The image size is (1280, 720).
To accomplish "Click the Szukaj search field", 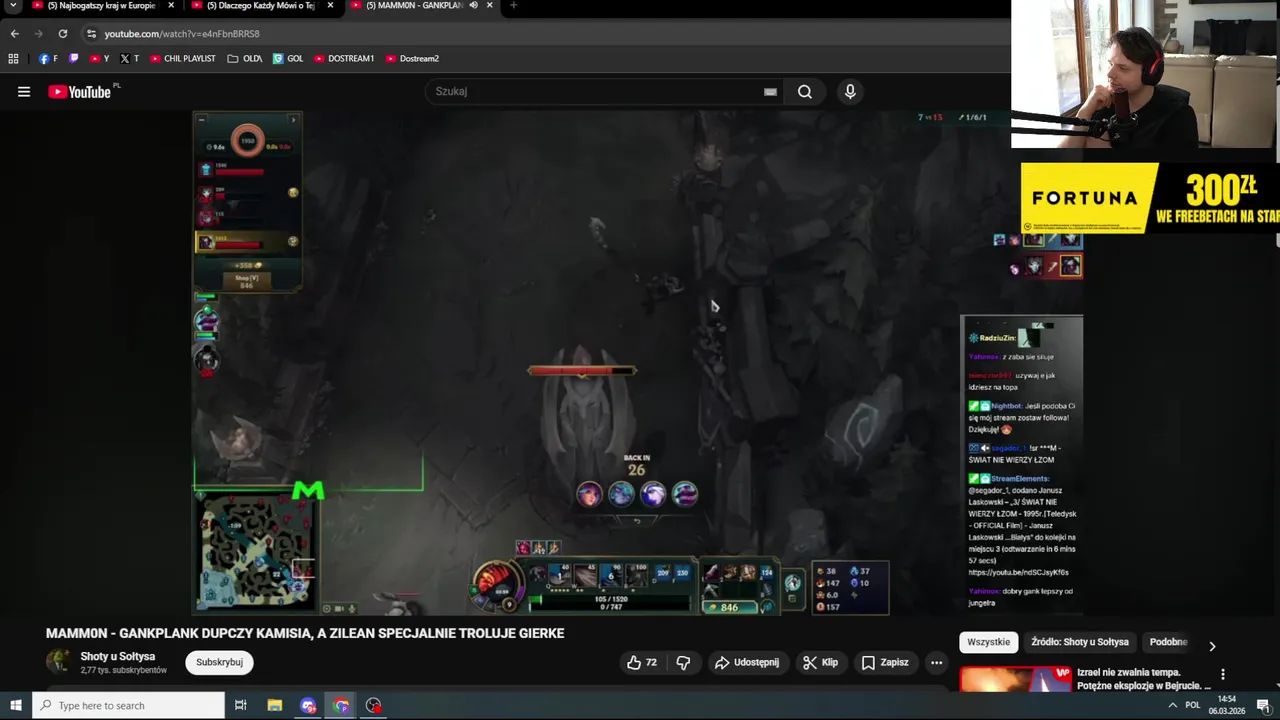I will pos(595,91).
